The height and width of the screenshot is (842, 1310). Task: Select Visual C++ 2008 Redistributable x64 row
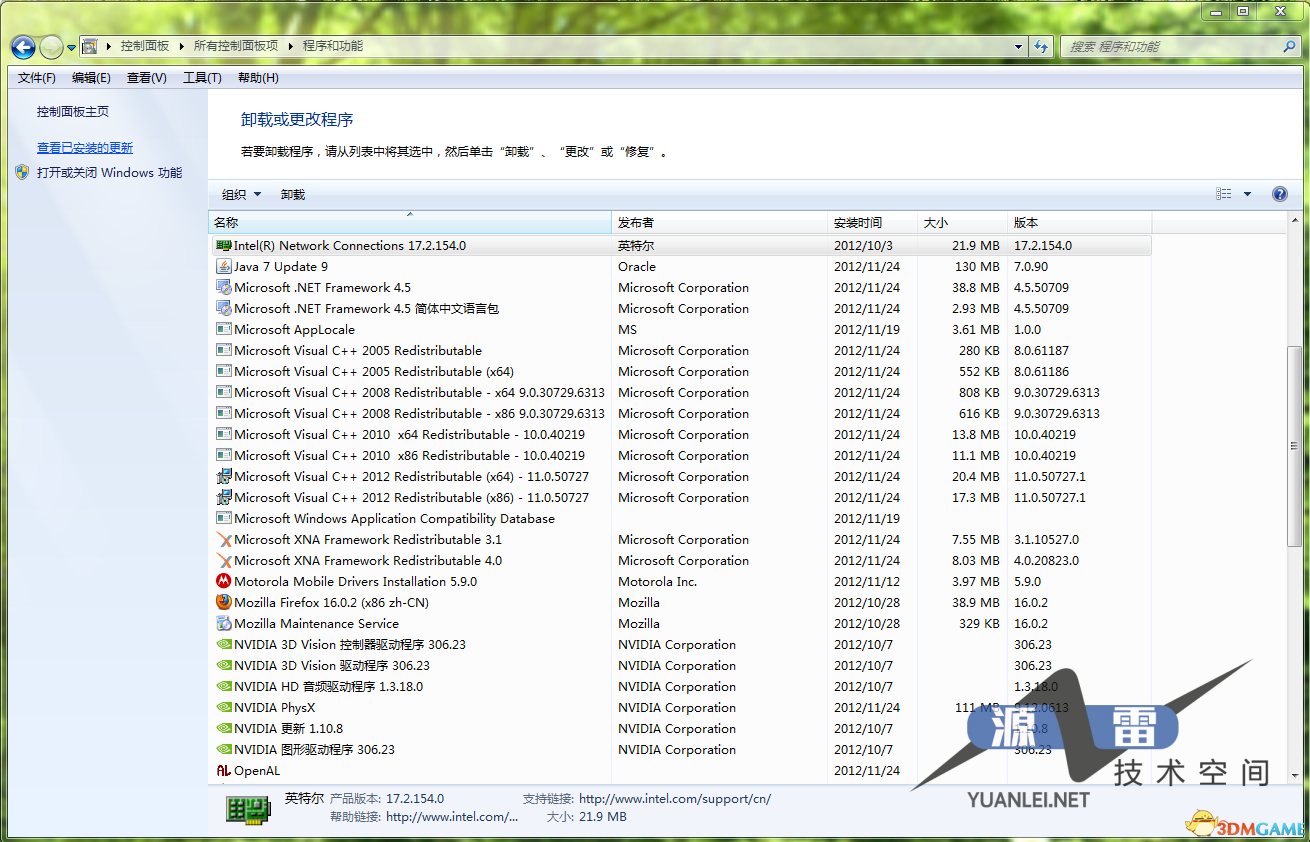(680, 393)
